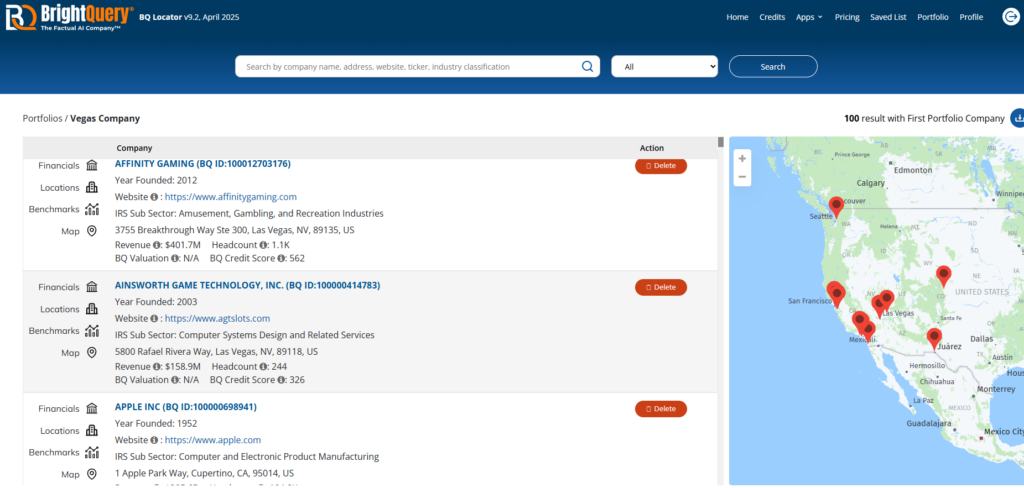Image resolution: width=1024 pixels, height=488 pixels.
Task: Open Map pin icon for Affinity Gaming
Action: coord(92,231)
